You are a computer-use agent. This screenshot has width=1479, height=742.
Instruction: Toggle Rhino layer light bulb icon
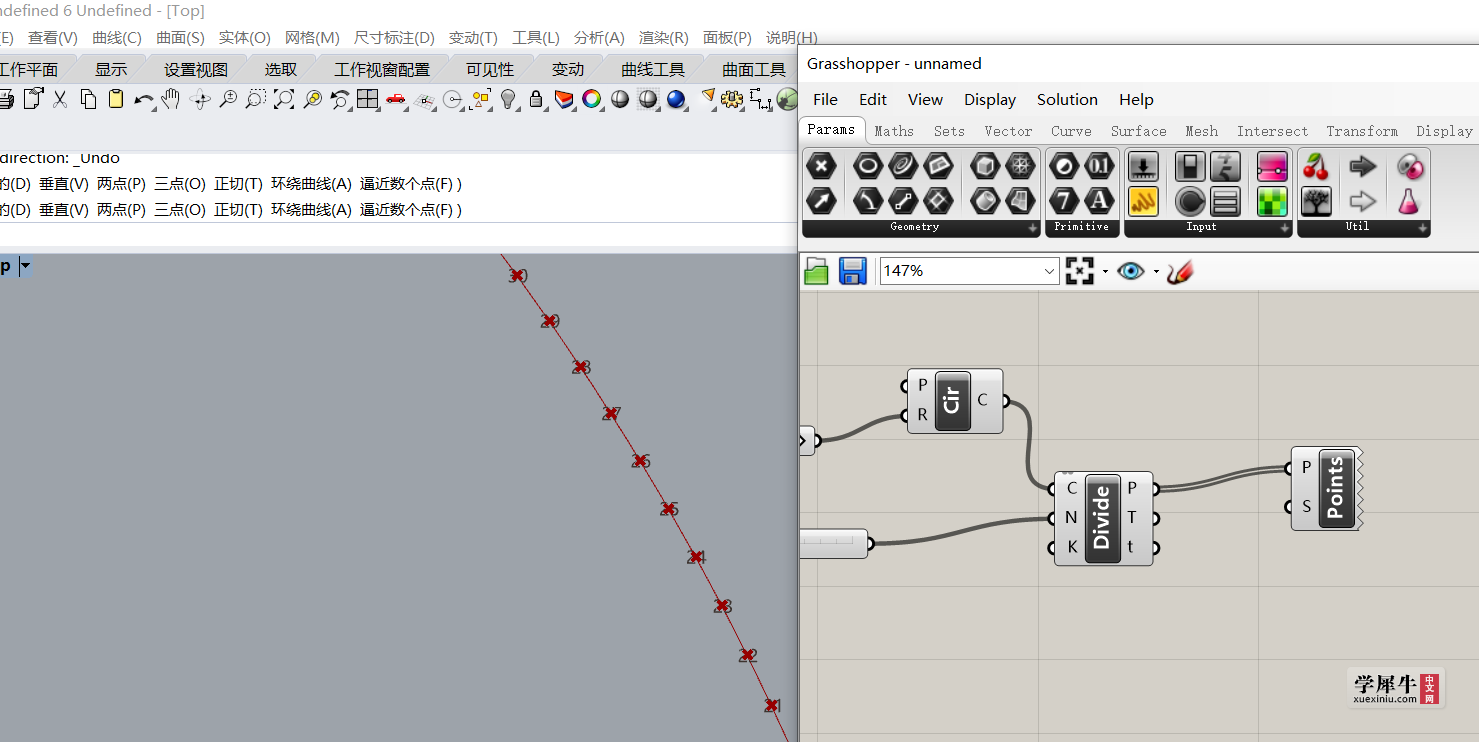508,98
